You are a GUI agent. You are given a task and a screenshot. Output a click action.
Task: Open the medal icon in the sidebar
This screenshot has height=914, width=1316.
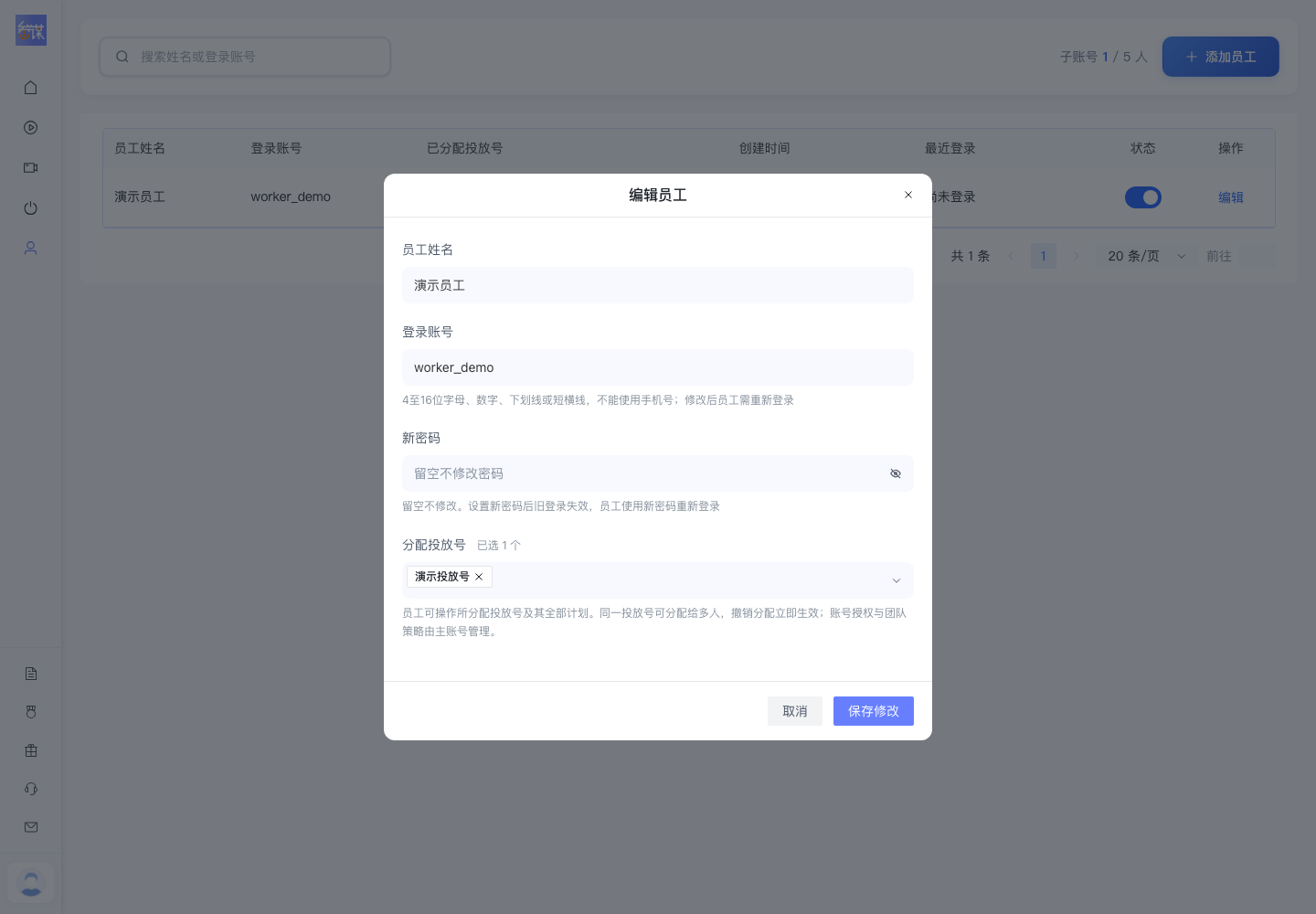point(31,712)
